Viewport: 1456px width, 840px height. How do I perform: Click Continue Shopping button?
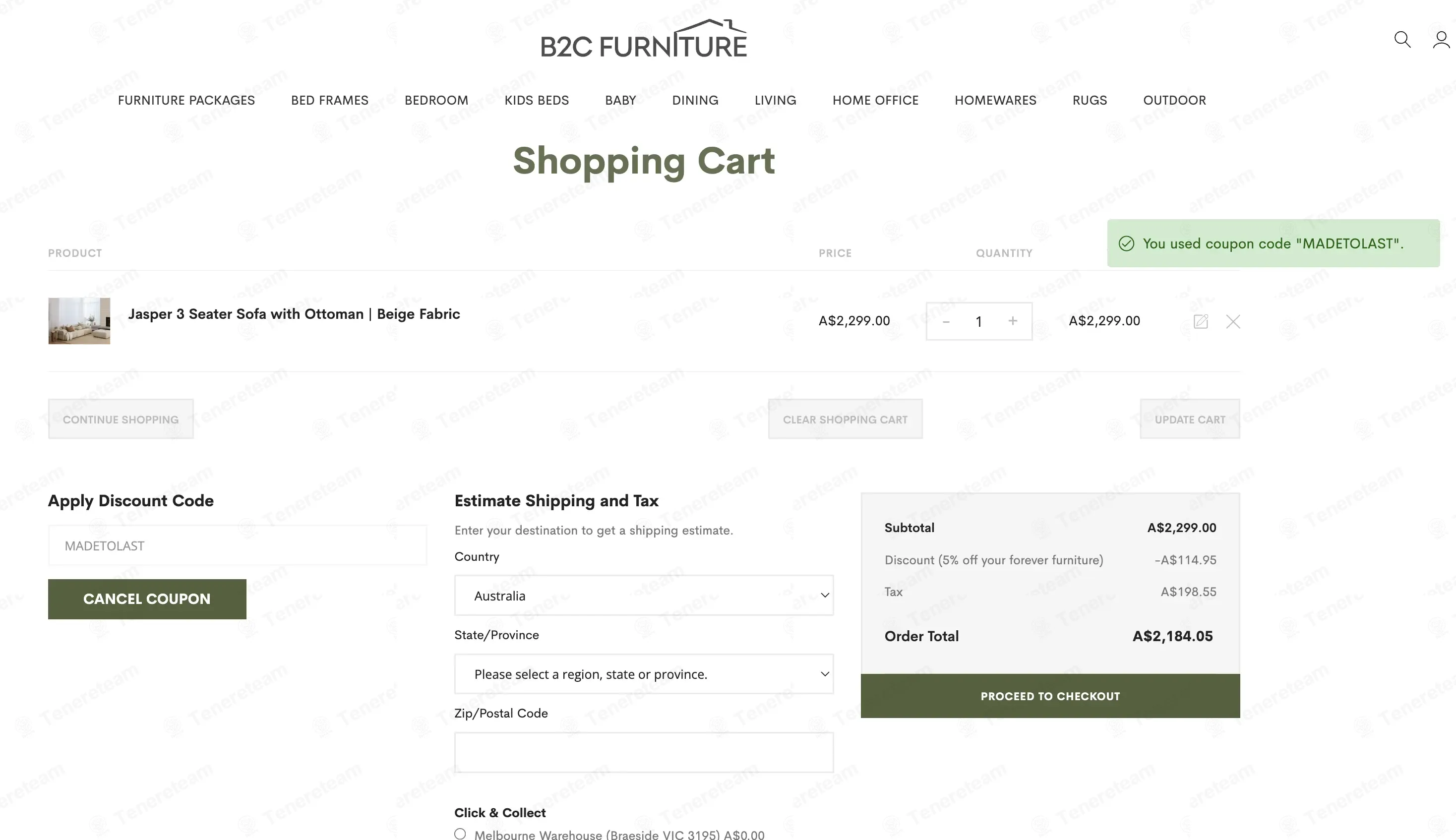point(121,419)
